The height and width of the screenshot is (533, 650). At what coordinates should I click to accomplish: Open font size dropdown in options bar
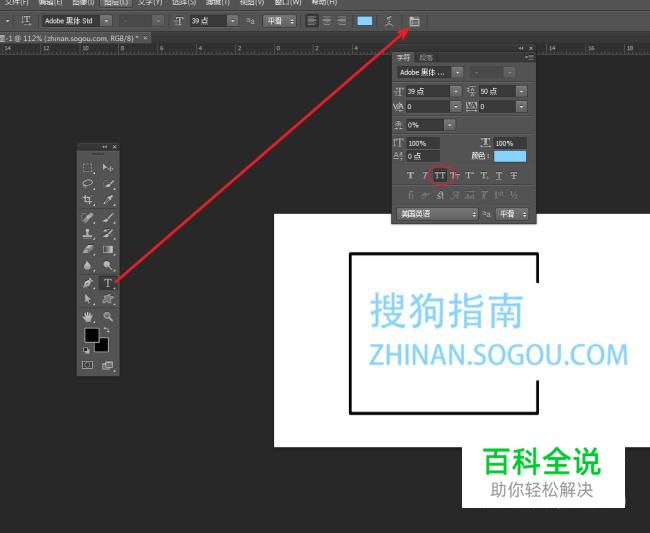click(233, 21)
